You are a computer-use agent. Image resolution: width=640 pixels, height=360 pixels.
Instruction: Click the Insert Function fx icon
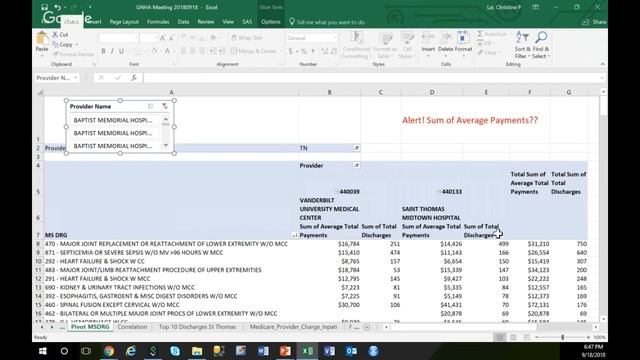[x=134, y=78]
